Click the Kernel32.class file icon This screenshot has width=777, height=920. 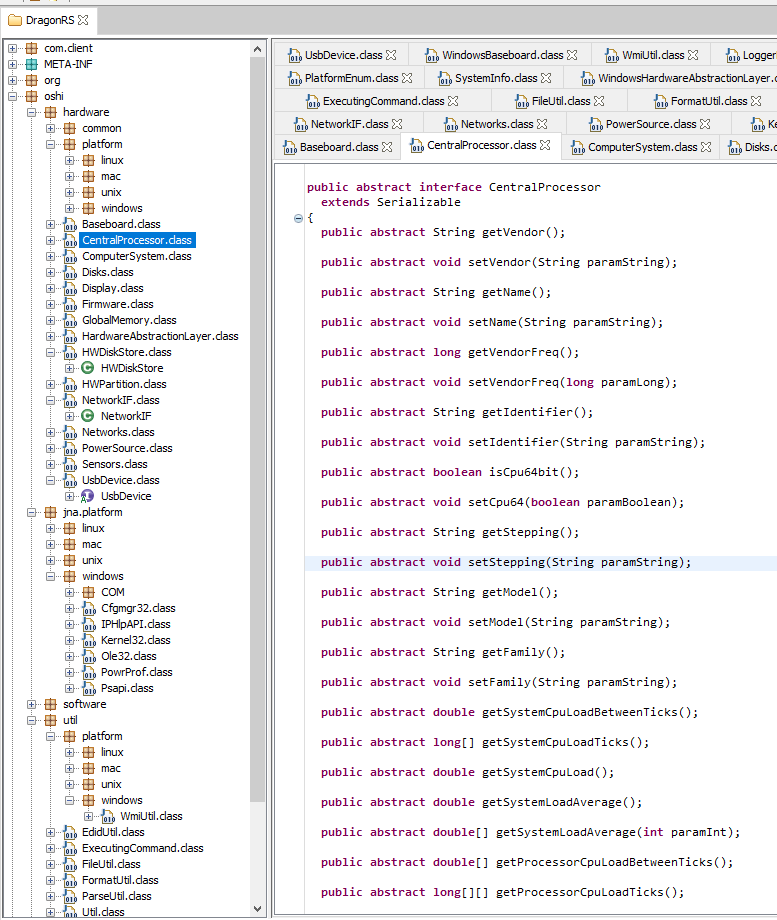tap(89, 640)
